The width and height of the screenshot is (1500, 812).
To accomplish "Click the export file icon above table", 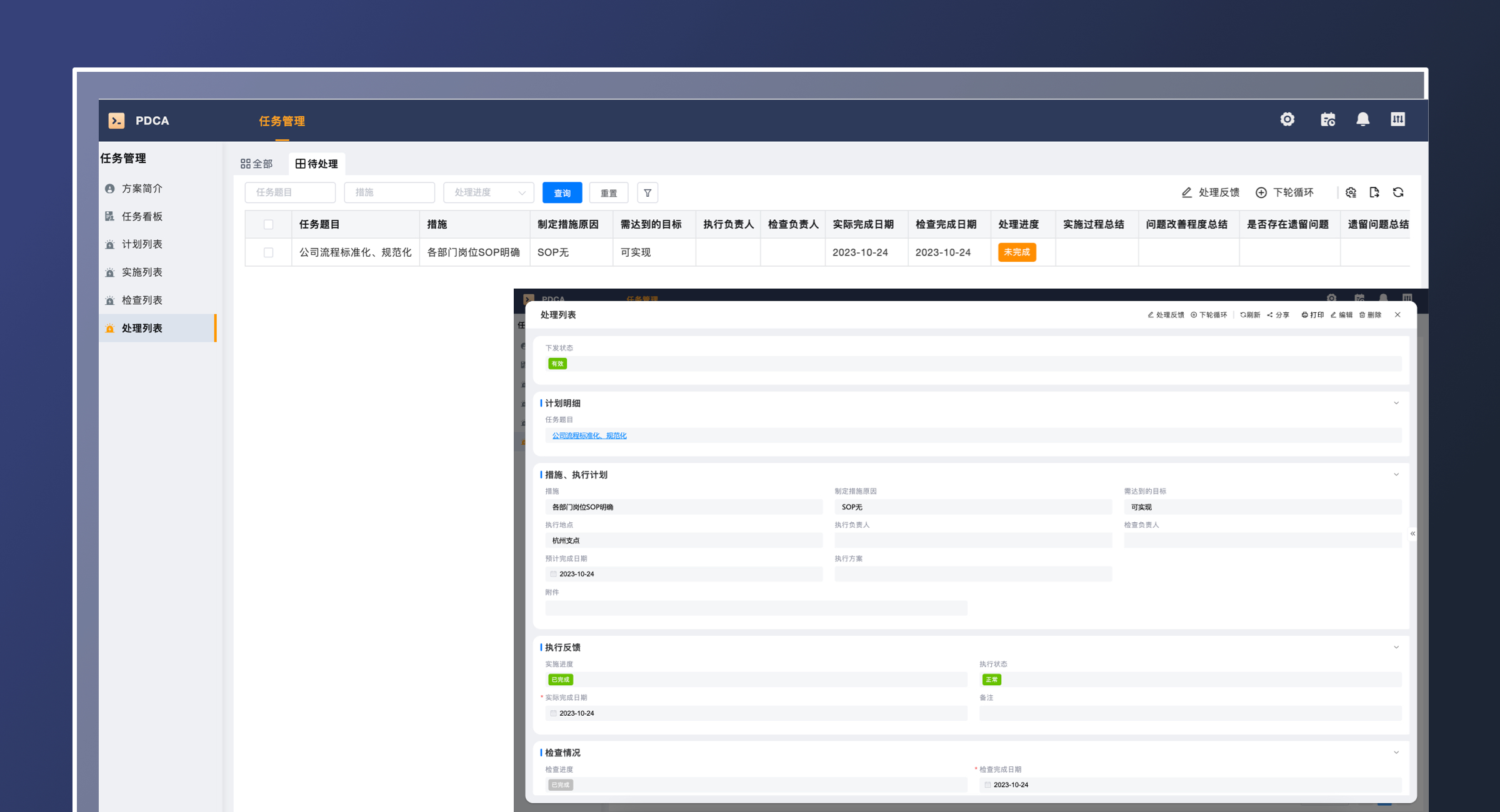I will pos(1374,192).
